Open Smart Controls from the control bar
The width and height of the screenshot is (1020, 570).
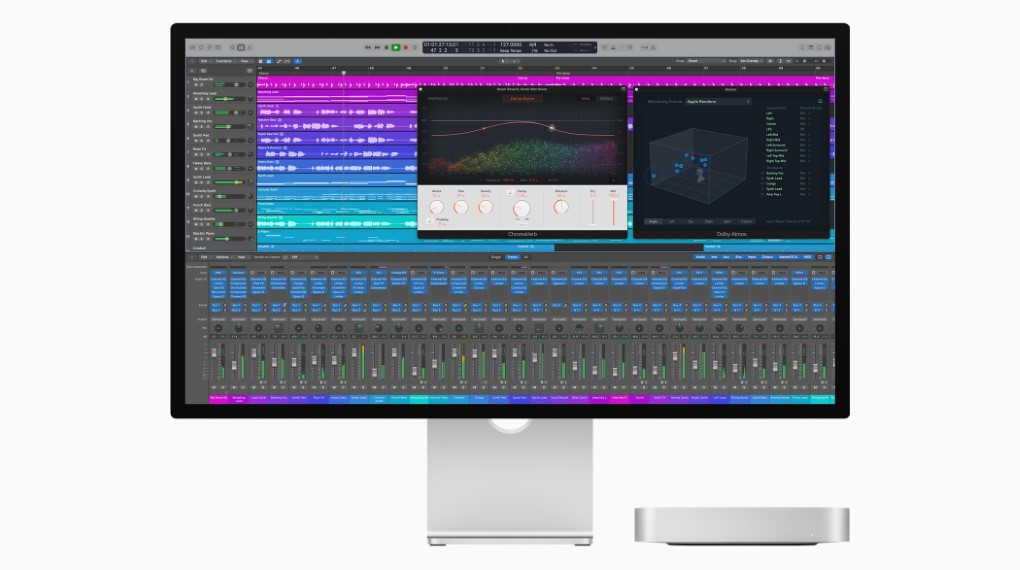tap(232, 48)
